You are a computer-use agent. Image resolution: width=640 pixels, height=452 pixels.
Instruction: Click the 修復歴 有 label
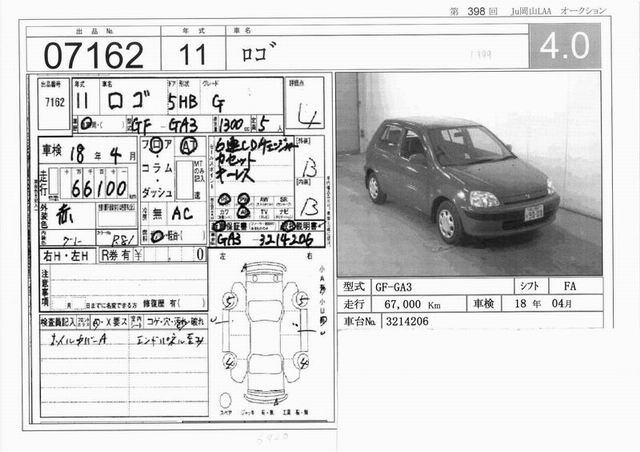coord(160,303)
